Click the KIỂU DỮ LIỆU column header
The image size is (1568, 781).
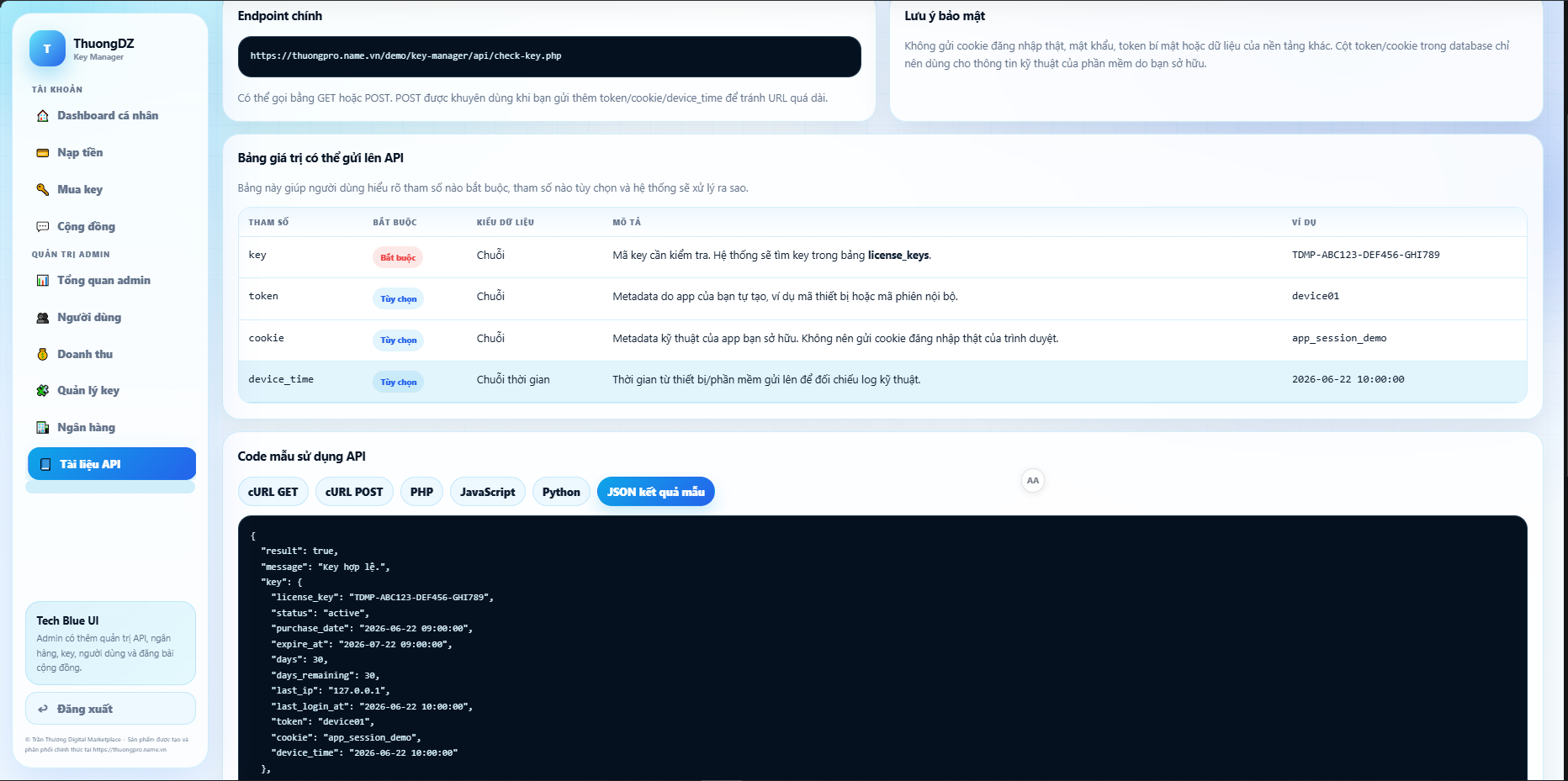point(505,223)
